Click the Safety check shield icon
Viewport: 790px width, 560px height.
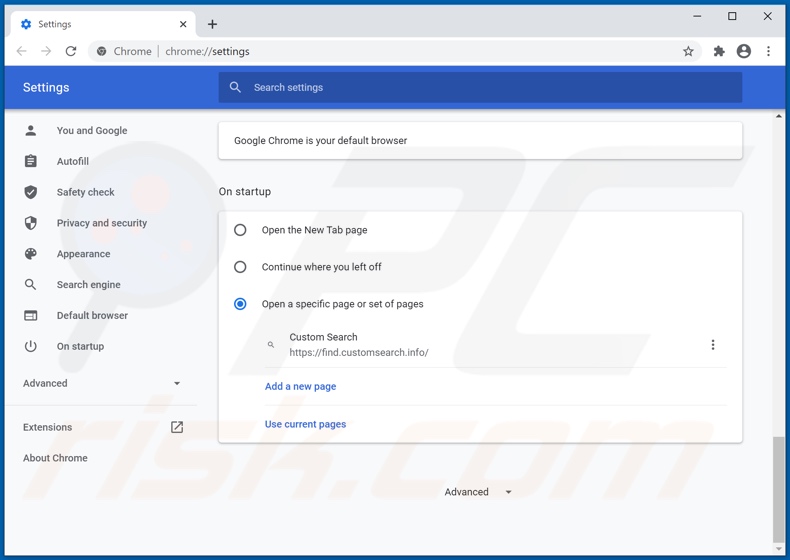coord(31,192)
